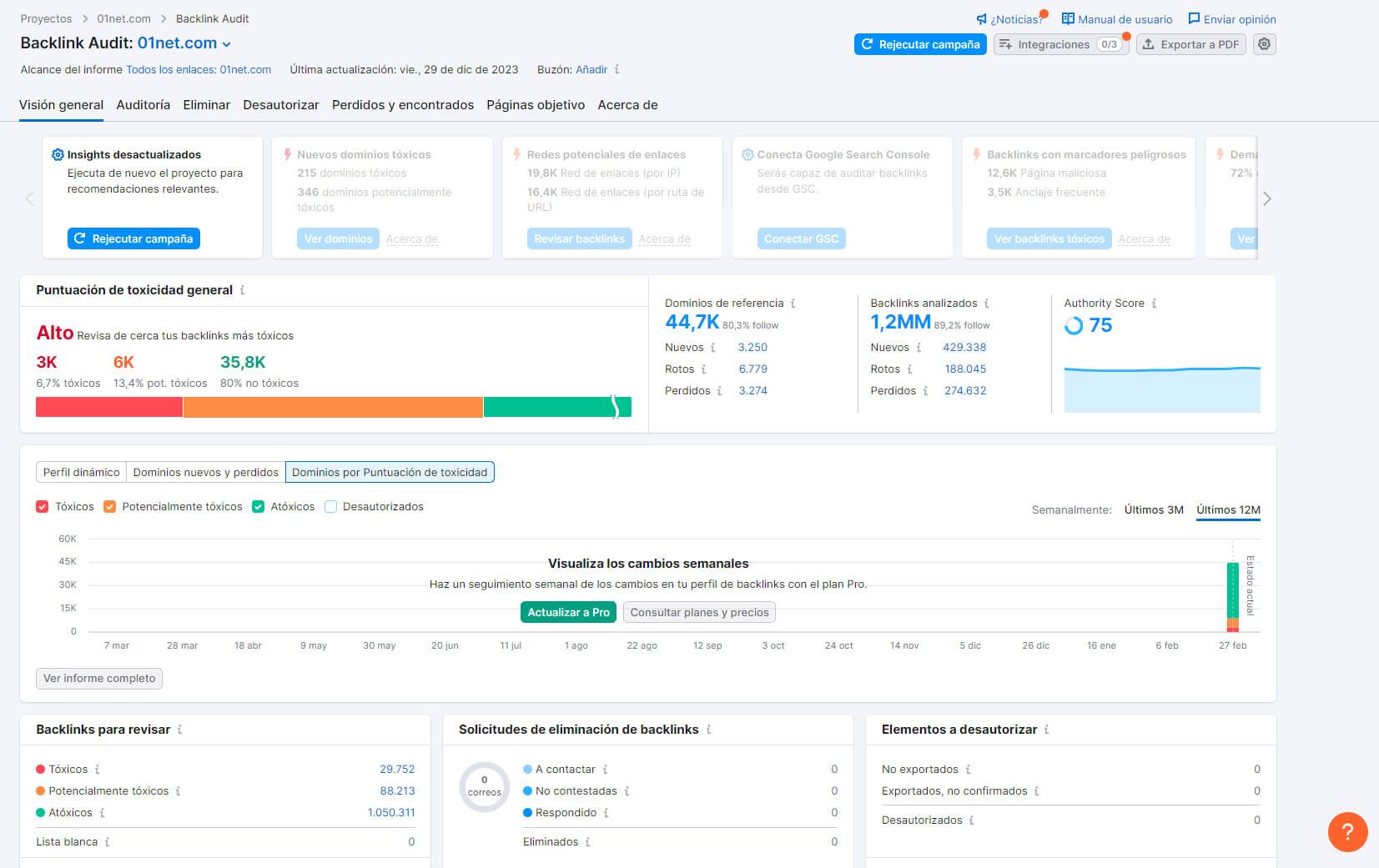Viewport: 1379px width, 868px height.
Task: Enable the Desautorizados checkbox
Action: pos(330,507)
